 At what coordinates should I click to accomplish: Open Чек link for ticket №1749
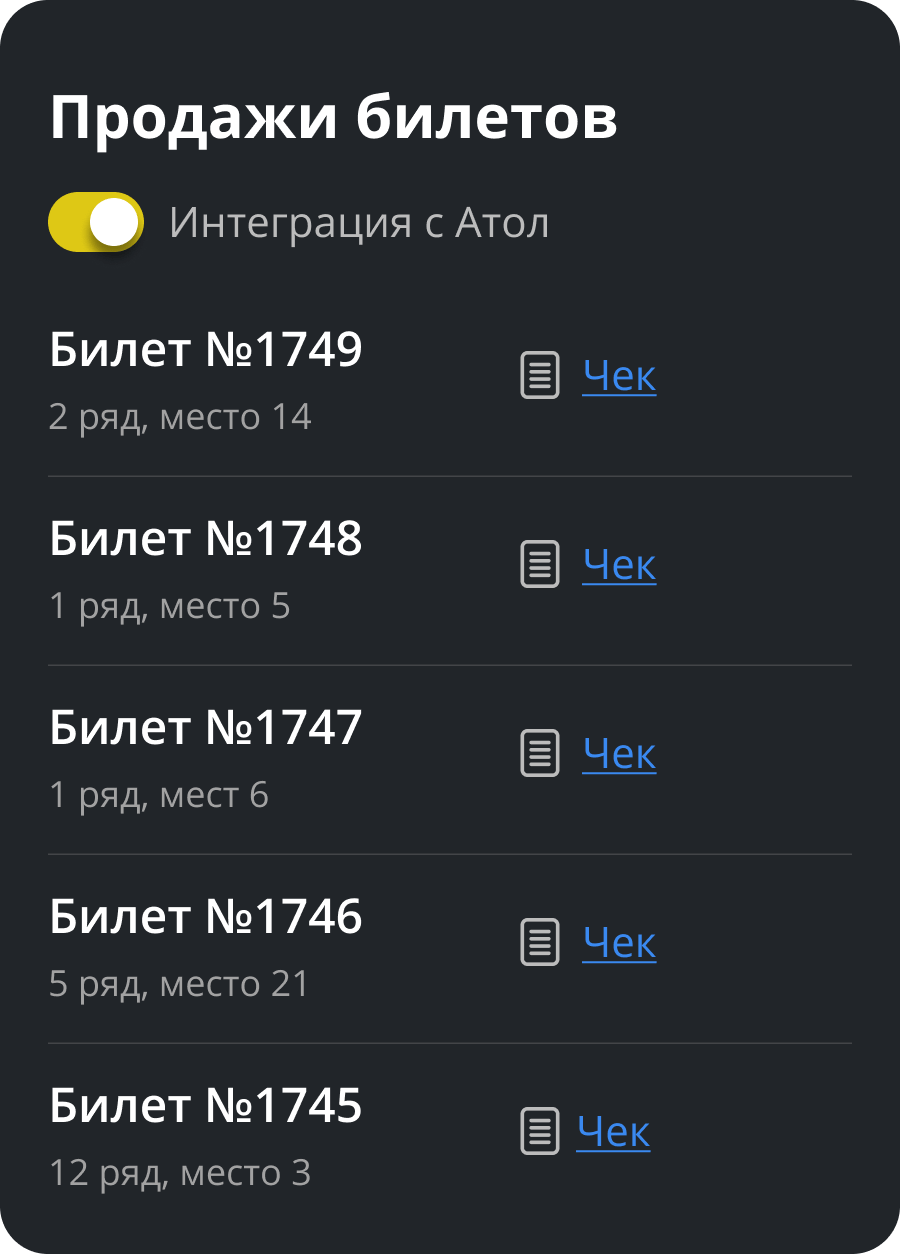tap(619, 376)
